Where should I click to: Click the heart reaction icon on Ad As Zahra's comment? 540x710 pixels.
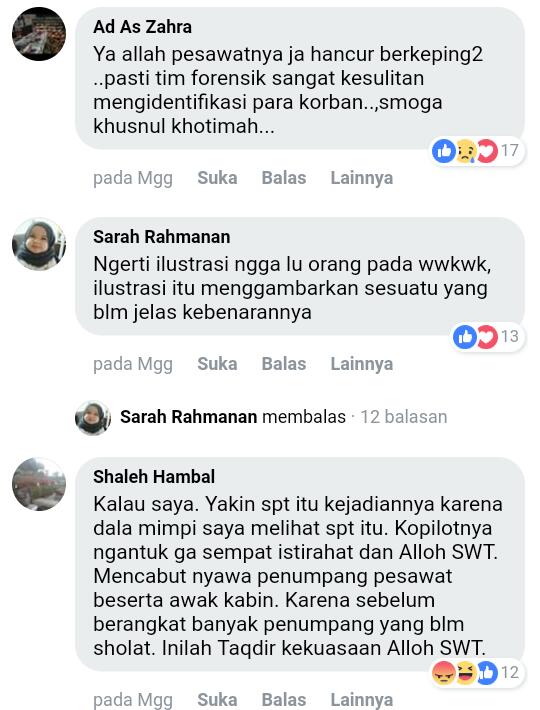(x=487, y=151)
